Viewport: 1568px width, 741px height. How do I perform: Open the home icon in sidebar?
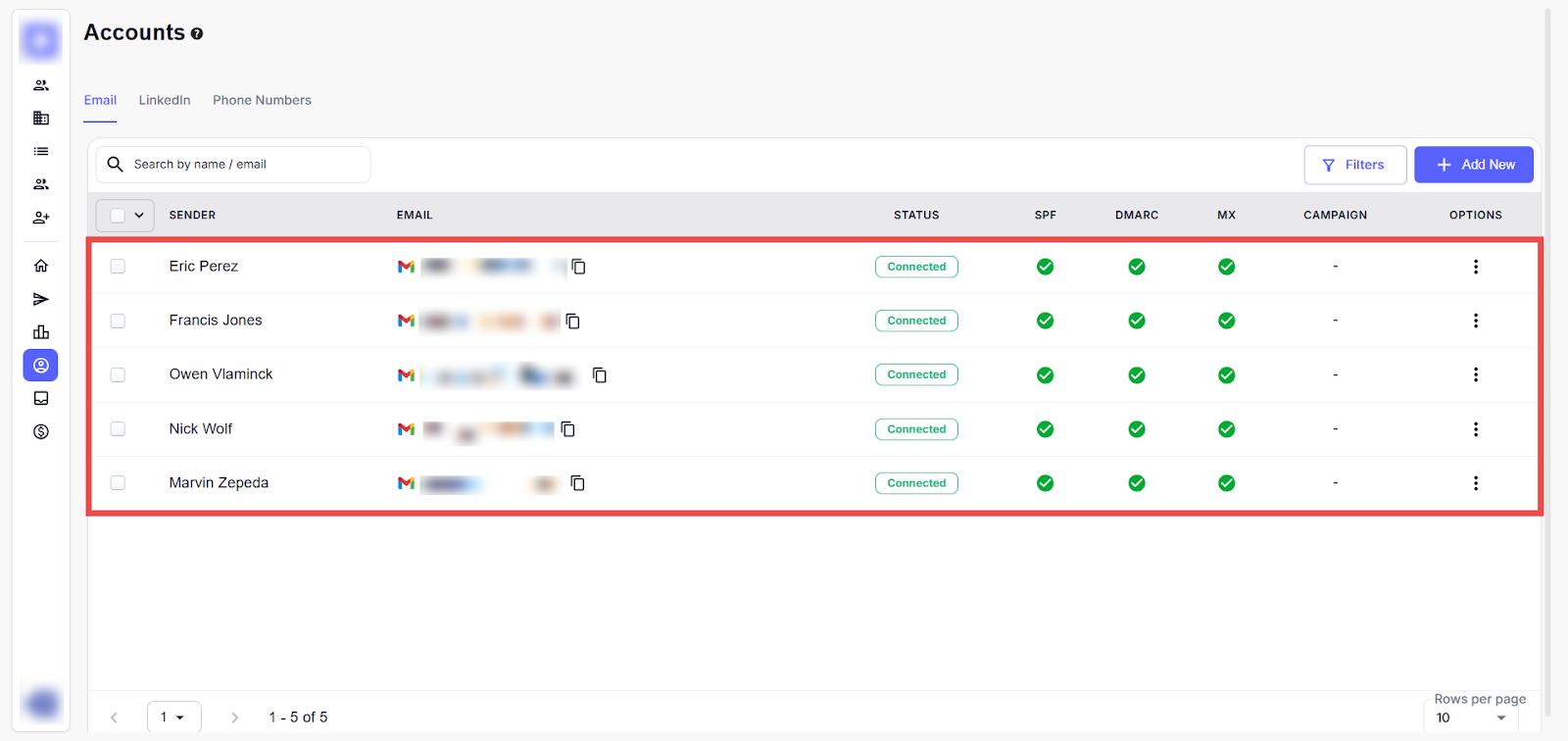click(41, 266)
